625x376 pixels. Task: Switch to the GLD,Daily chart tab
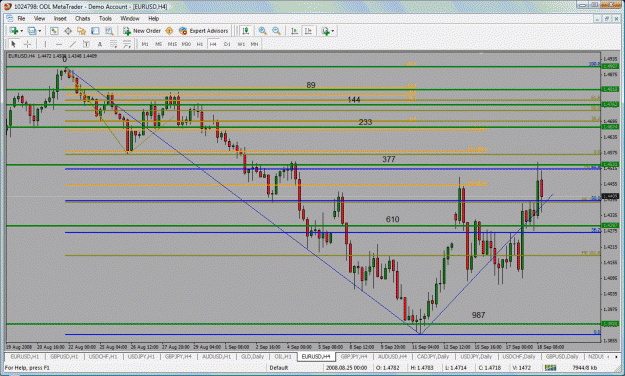tap(252, 356)
